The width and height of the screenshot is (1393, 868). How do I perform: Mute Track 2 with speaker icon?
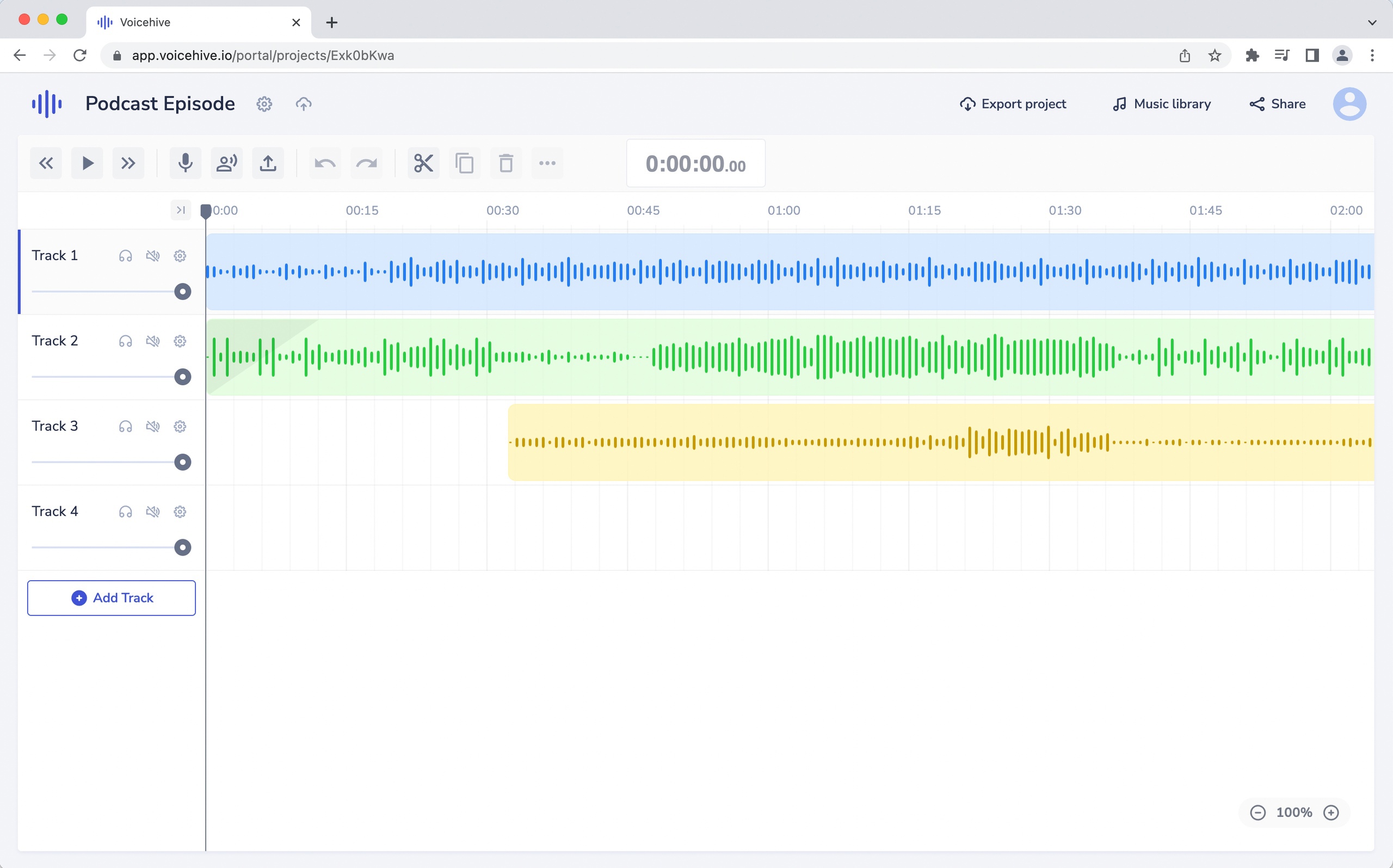click(153, 342)
